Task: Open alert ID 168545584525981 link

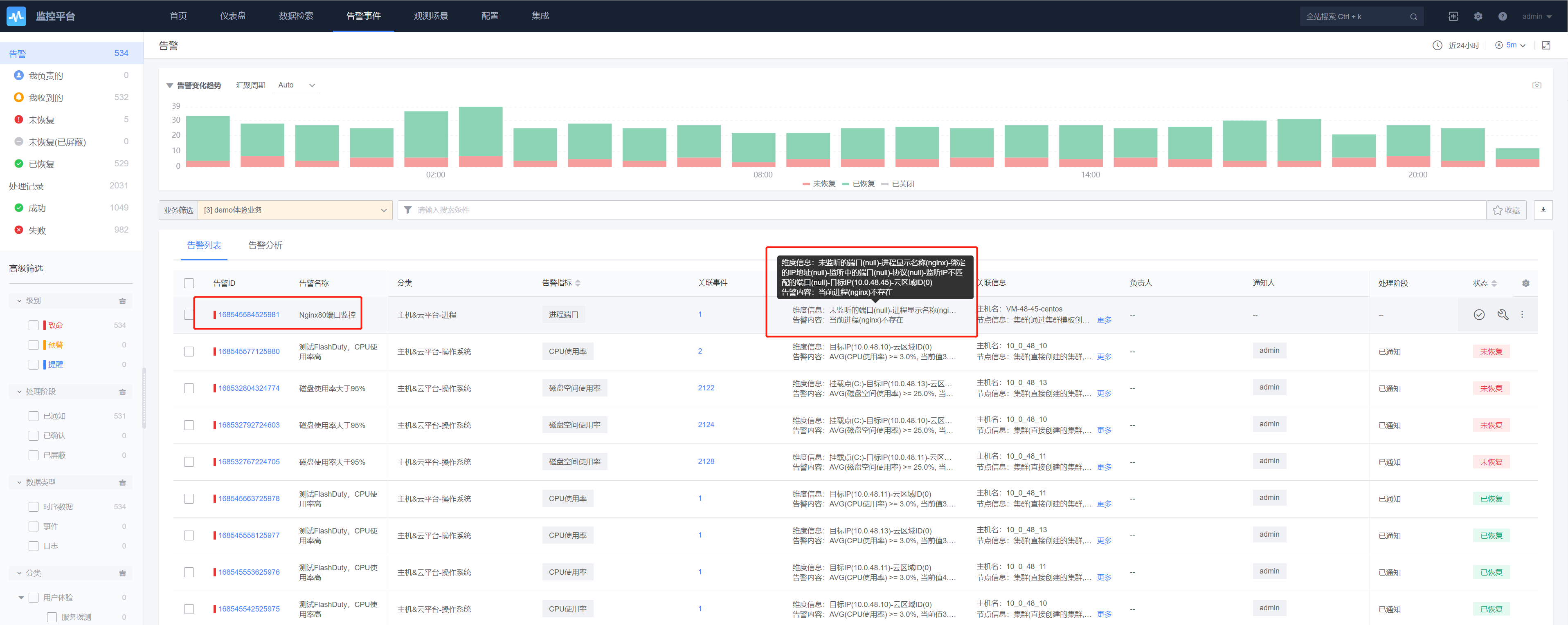Action: click(248, 314)
